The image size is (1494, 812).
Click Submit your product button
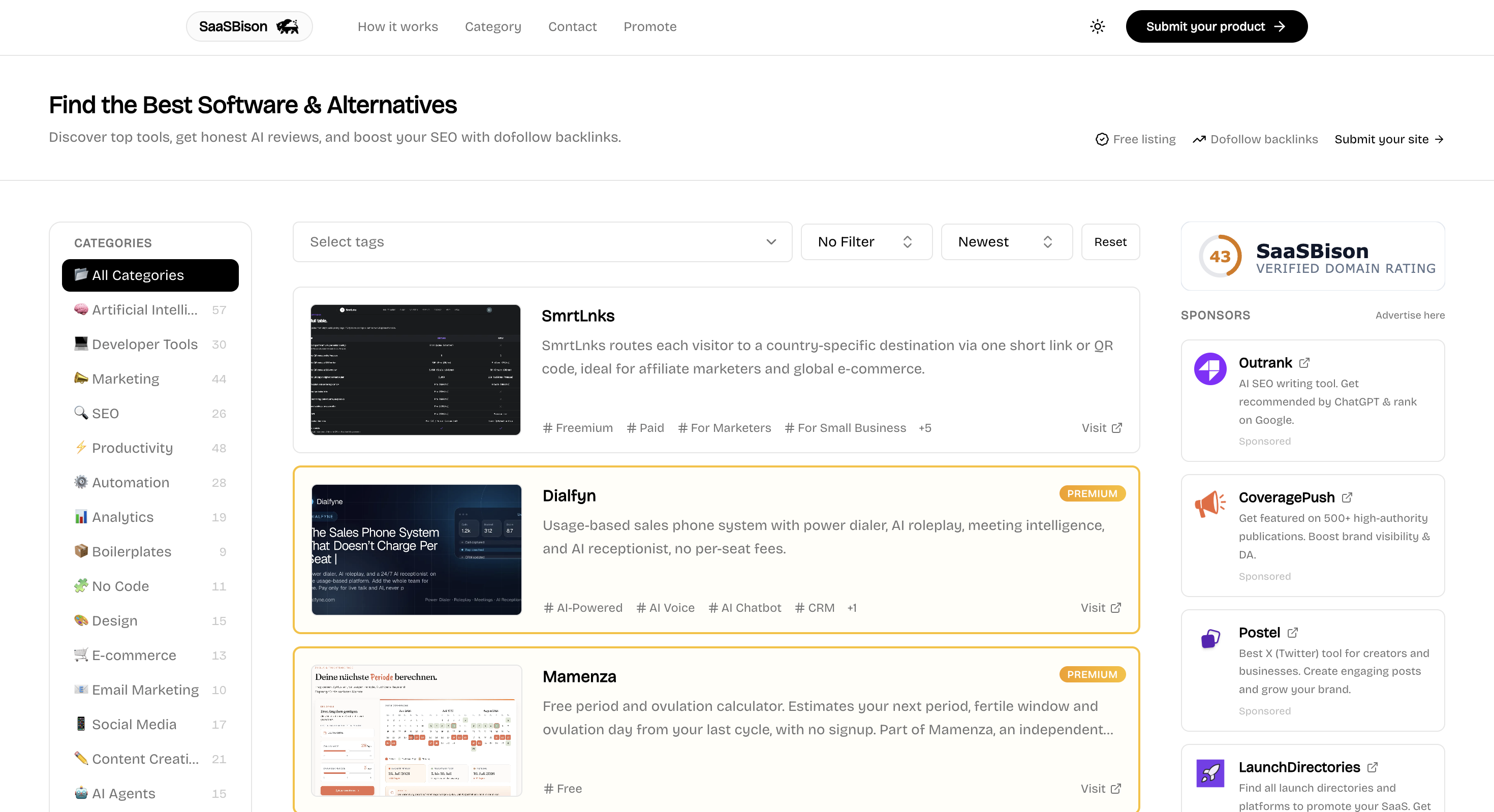(x=1217, y=27)
